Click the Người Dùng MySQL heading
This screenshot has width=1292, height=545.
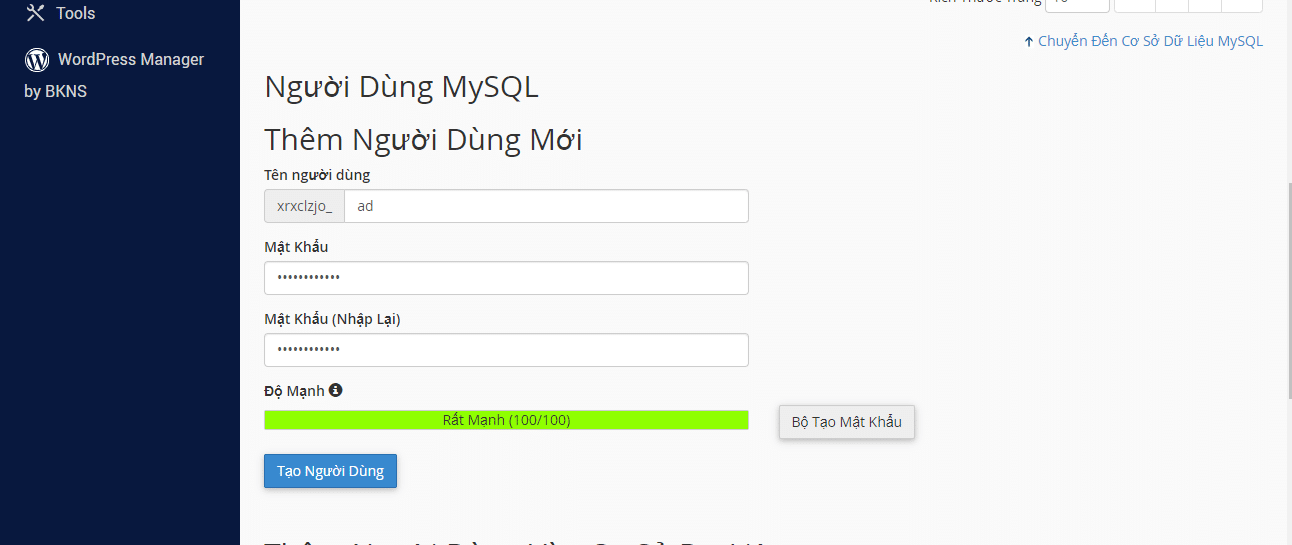point(401,87)
